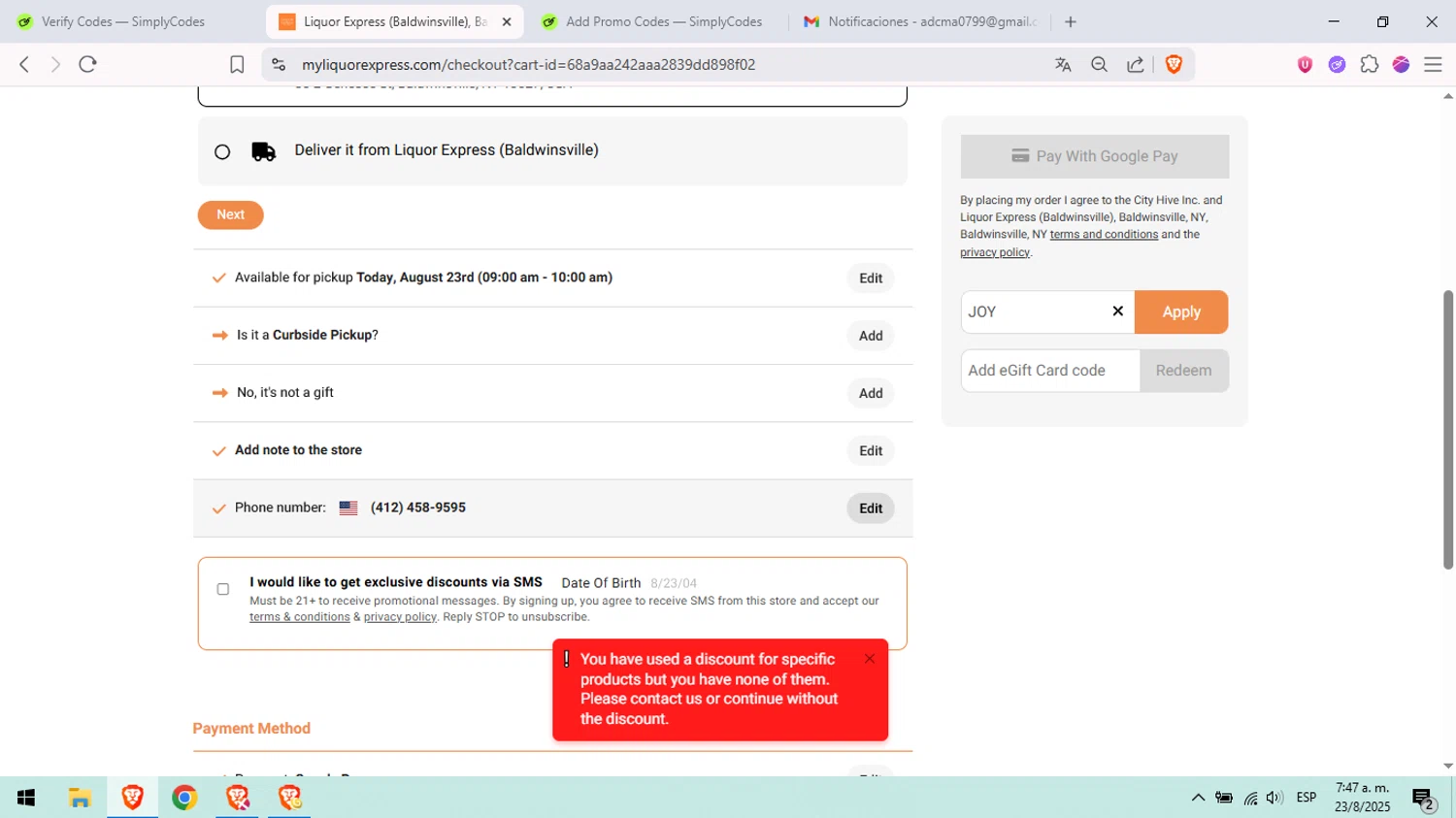Open battery status icon in tray
Image resolution: width=1456 pixels, height=818 pixels.
(x=1224, y=798)
